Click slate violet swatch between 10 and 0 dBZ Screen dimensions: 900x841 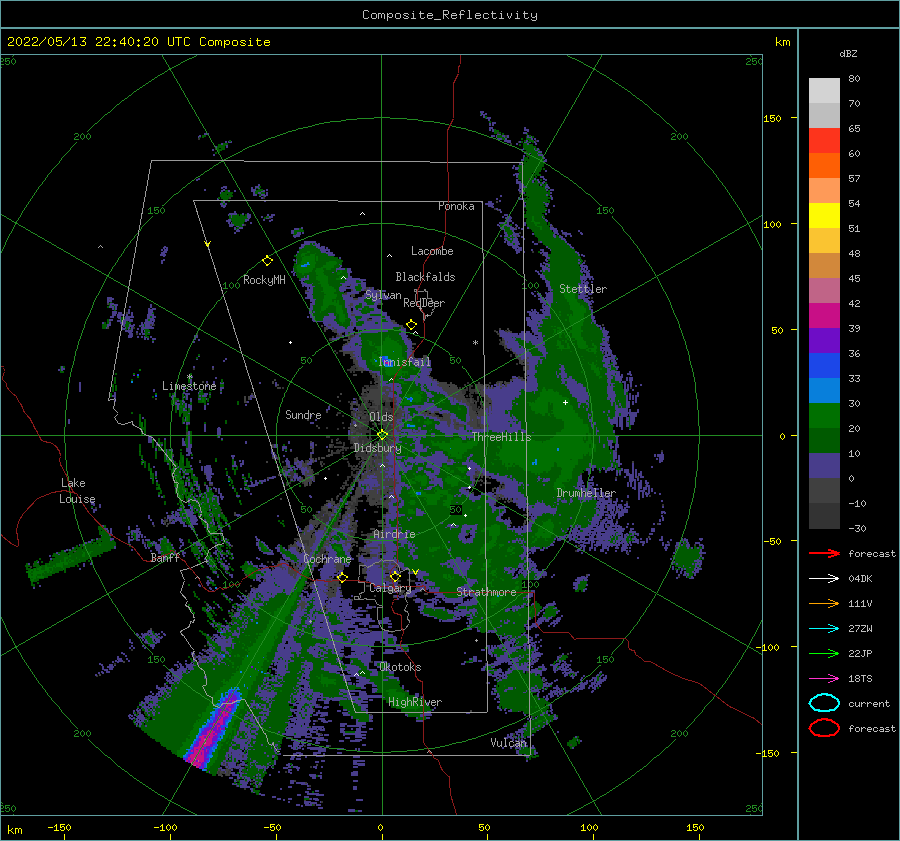pyautogui.click(x=824, y=466)
